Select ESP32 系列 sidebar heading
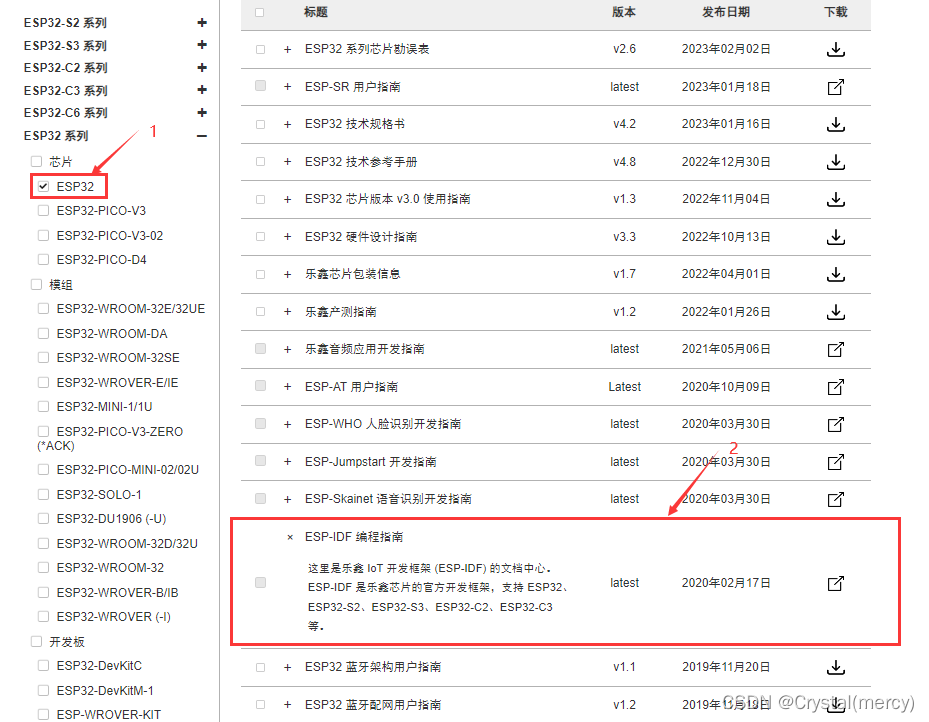Image resolution: width=929 pixels, height=722 pixels. click(56, 136)
